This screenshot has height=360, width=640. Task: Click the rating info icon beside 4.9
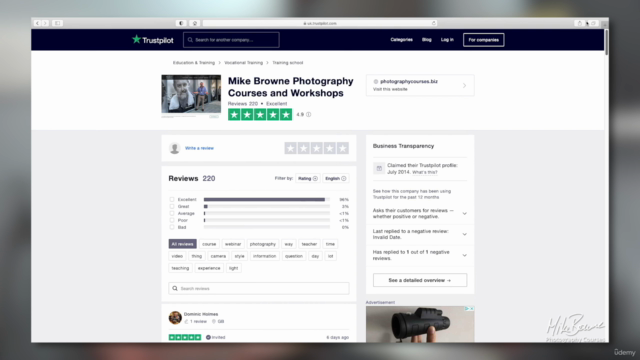pyautogui.click(x=309, y=115)
